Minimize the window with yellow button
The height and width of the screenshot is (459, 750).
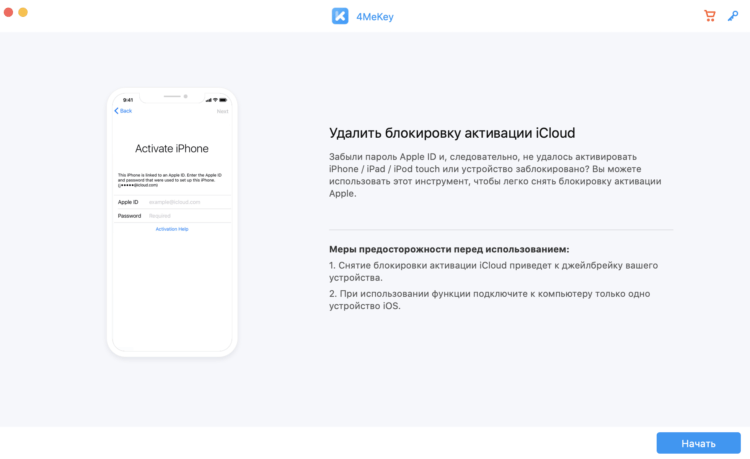click(x=23, y=12)
